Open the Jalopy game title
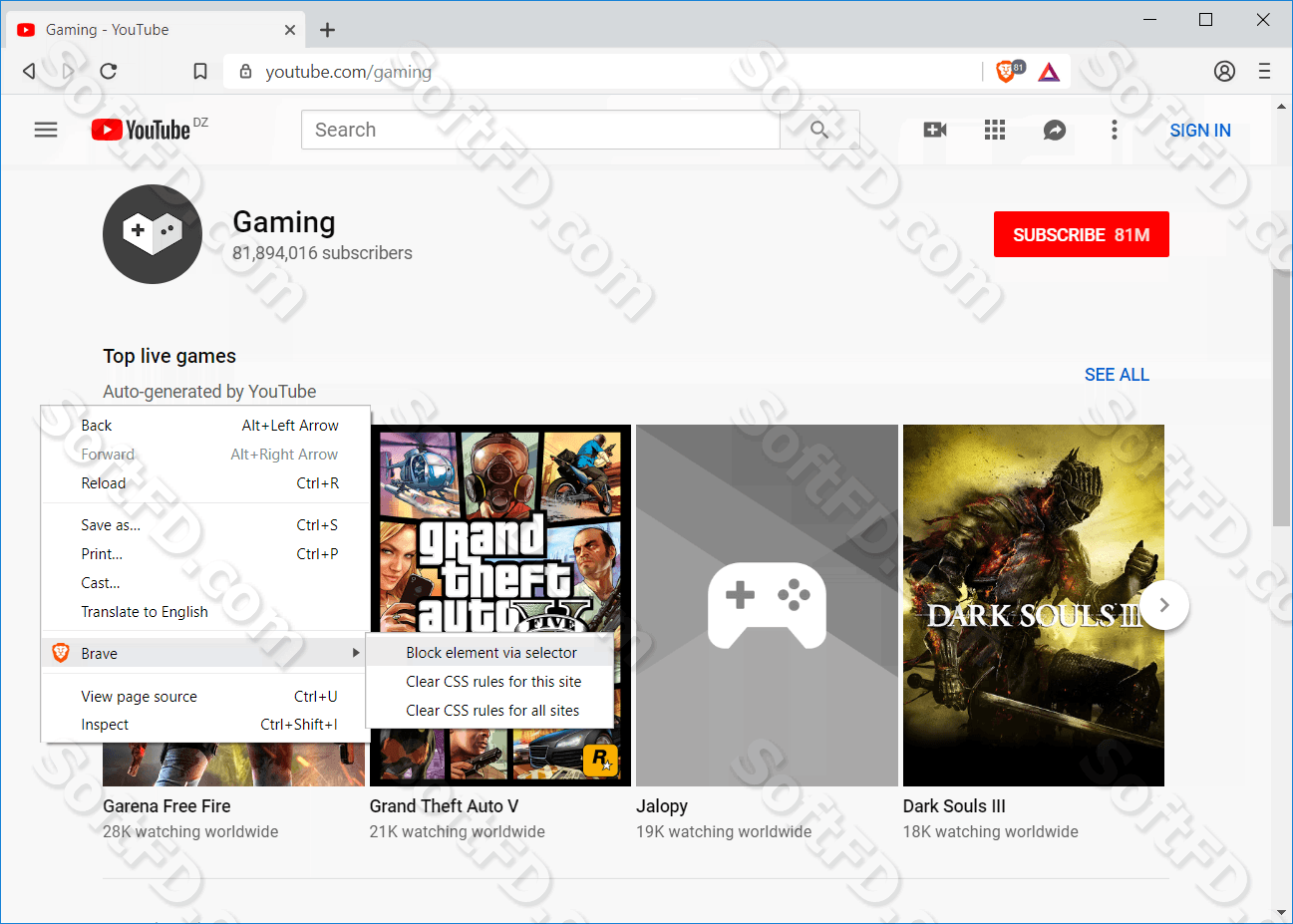This screenshot has height=924, width=1293. click(x=662, y=806)
